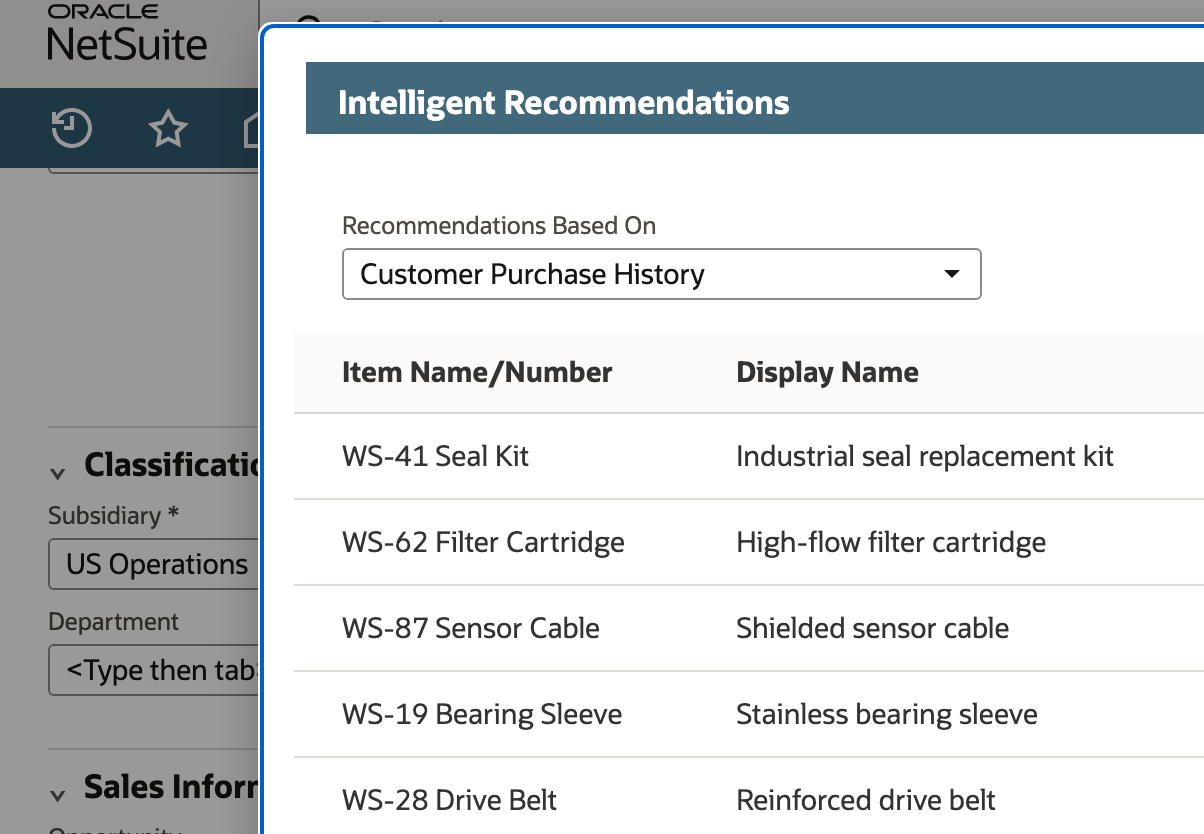Select WS-19 Bearing Sleeve item
This screenshot has width=1204, height=834.
pyautogui.click(x=482, y=714)
